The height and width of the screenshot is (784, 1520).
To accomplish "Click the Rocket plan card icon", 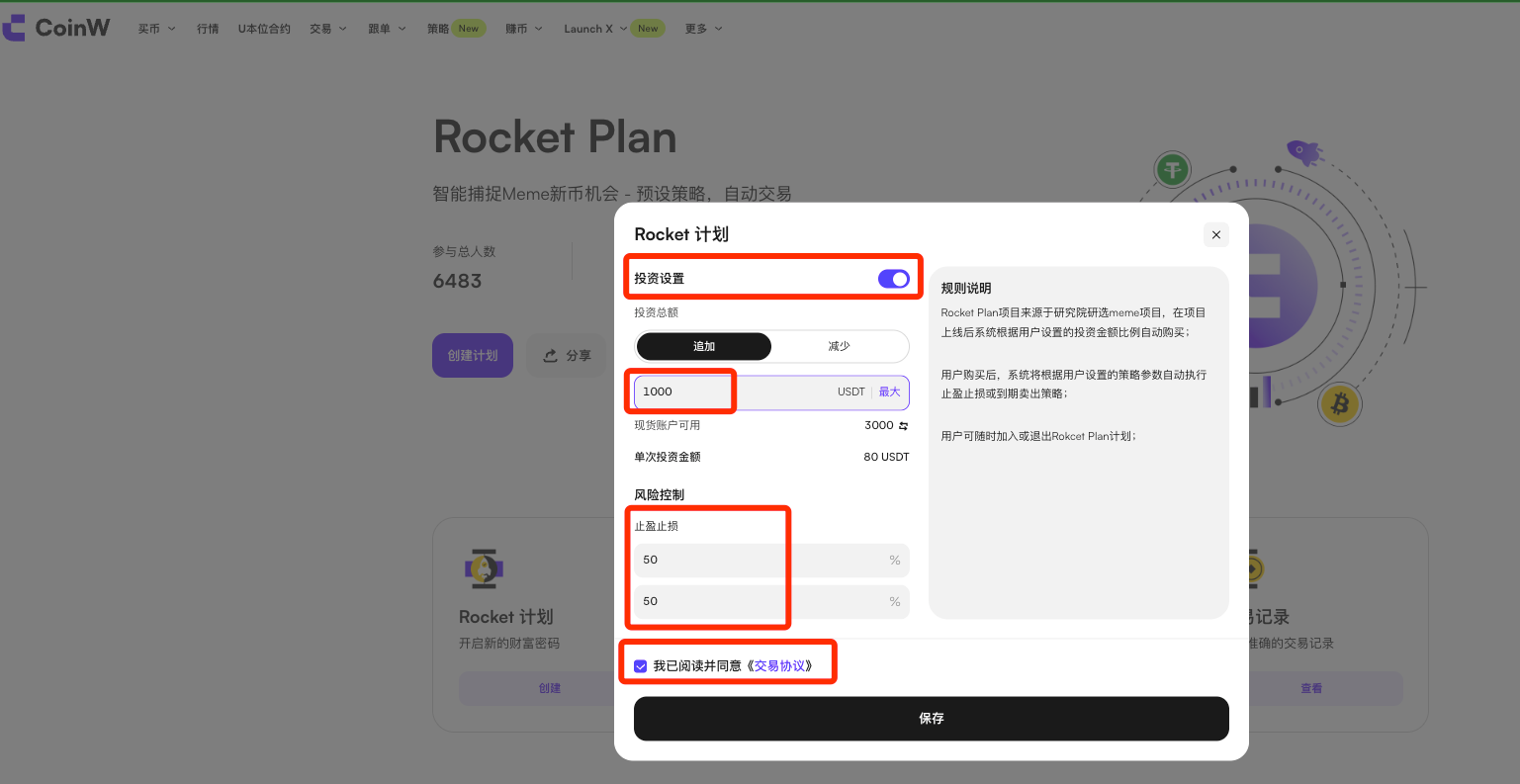I will click(x=485, y=568).
